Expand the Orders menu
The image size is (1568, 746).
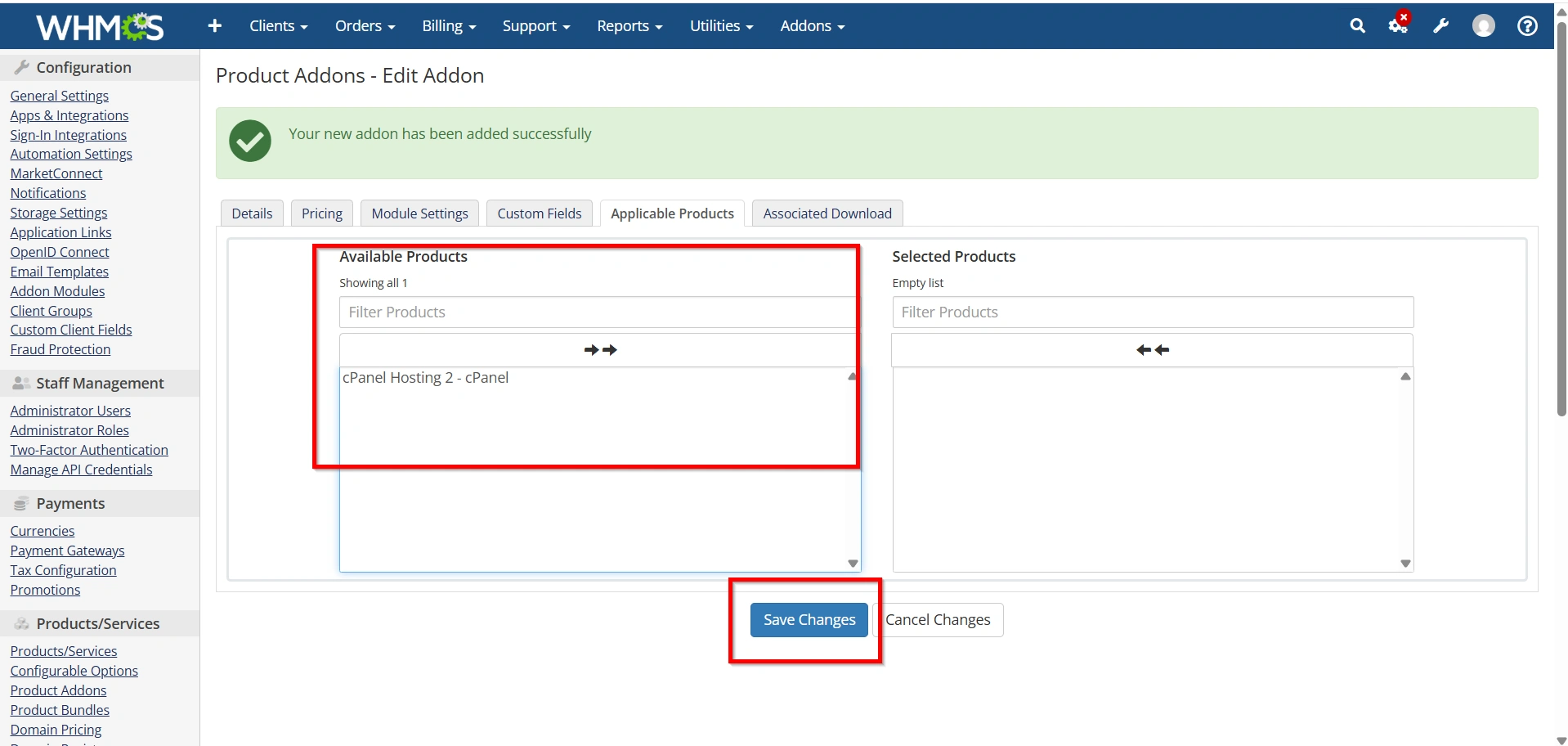tap(365, 26)
